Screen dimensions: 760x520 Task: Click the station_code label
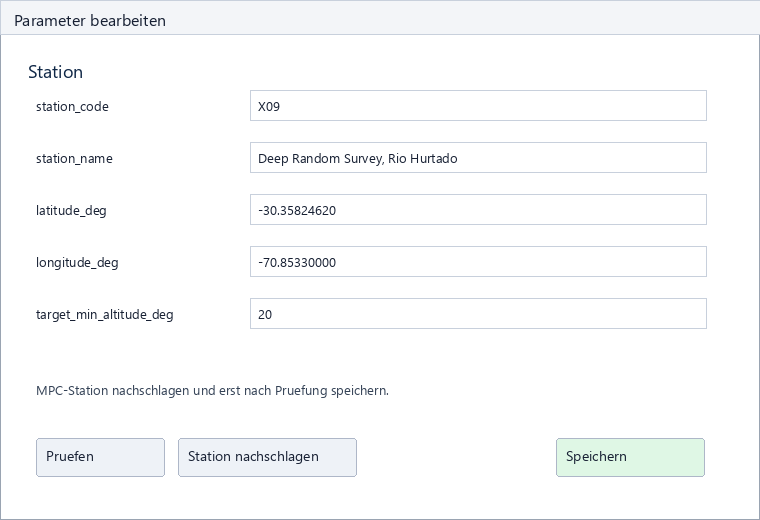click(x=72, y=107)
